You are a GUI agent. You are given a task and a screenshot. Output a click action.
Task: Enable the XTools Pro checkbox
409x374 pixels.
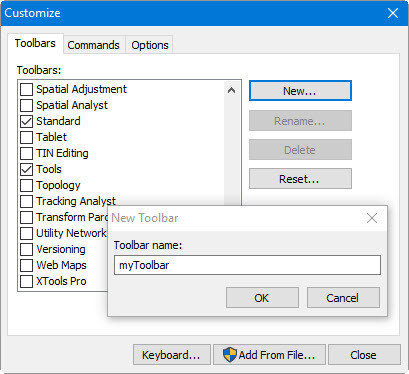click(x=26, y=281)
